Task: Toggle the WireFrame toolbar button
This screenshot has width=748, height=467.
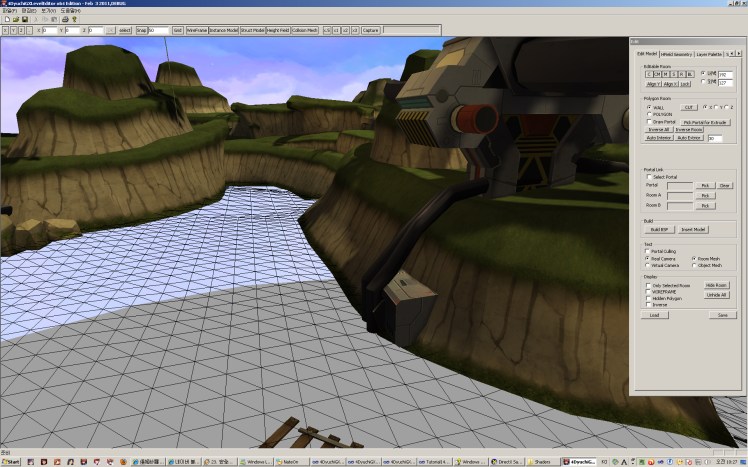Action: pyautogui.click(x=197, y=31)
